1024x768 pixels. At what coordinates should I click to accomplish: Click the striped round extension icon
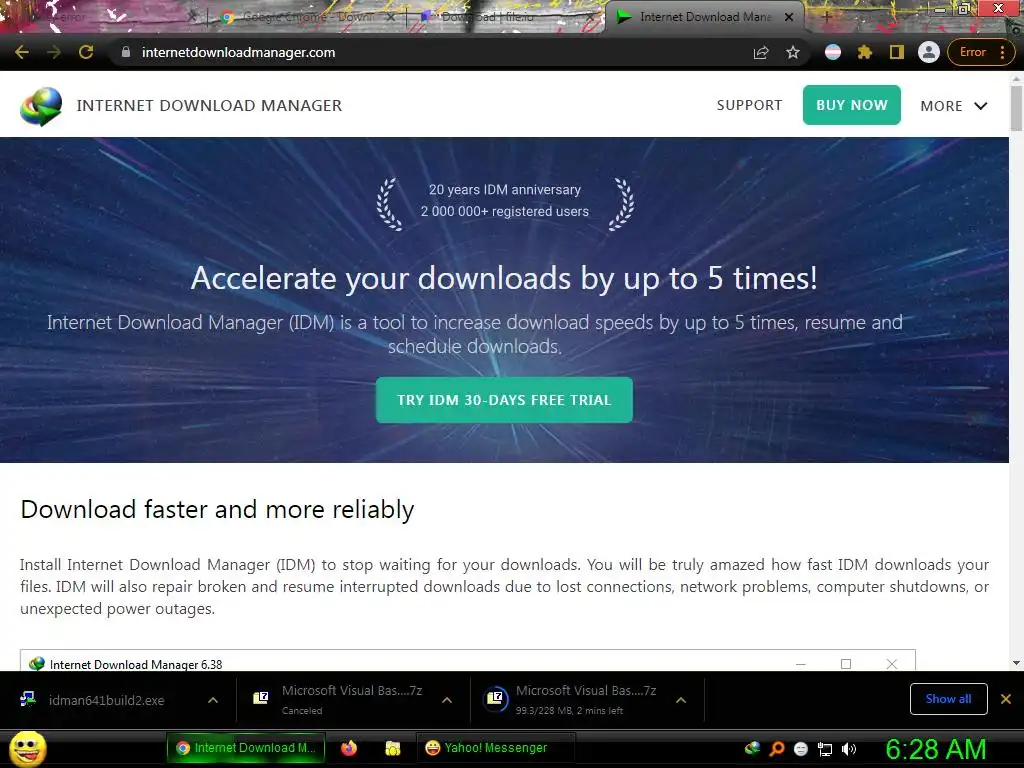(x=833, y=52)
